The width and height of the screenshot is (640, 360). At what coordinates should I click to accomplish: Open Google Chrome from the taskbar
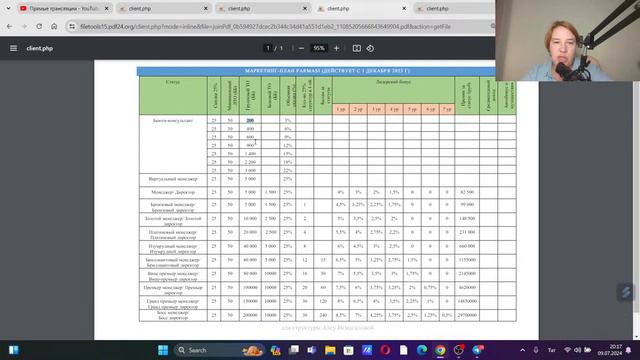click(440, 350)
